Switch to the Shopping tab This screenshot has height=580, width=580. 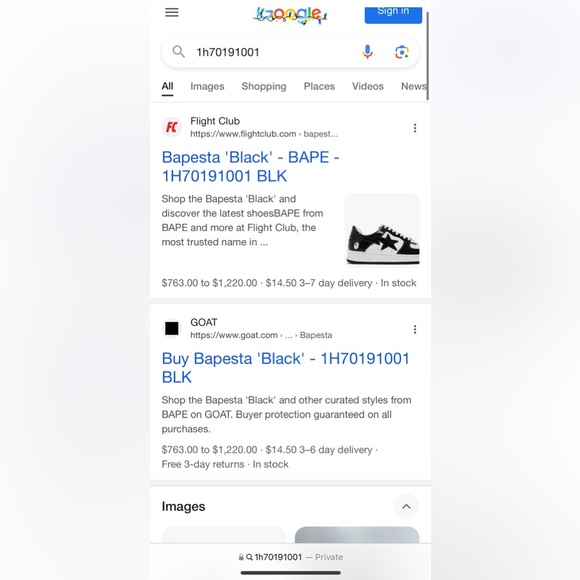tap(264, 86)
